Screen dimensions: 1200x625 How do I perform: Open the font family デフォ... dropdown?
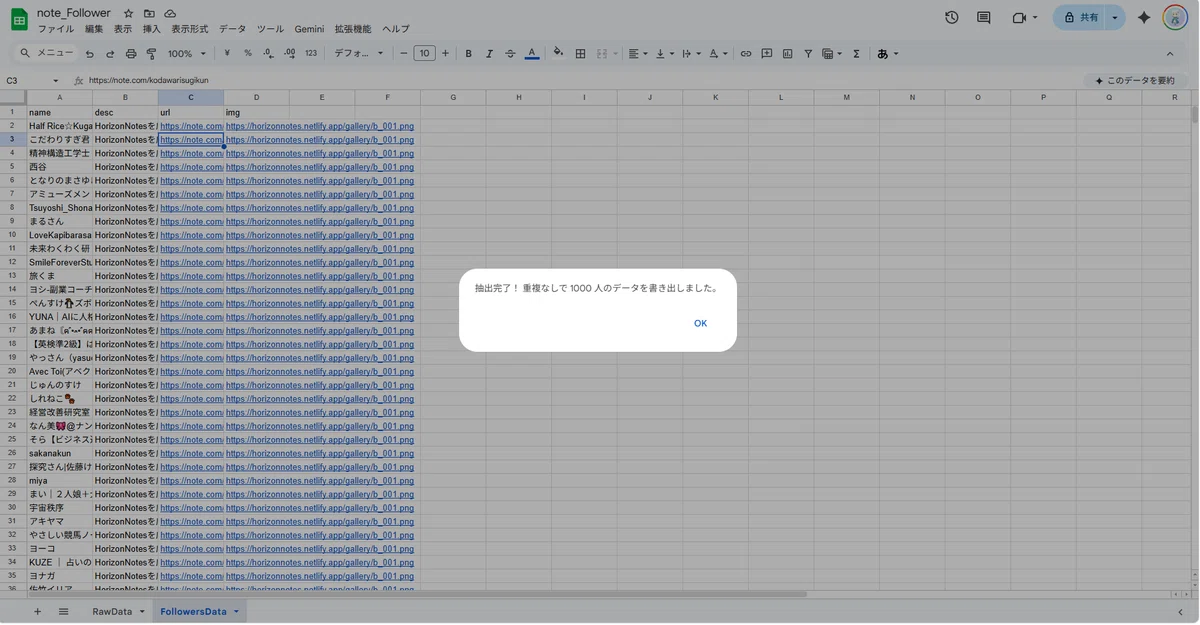coord(359,54)
